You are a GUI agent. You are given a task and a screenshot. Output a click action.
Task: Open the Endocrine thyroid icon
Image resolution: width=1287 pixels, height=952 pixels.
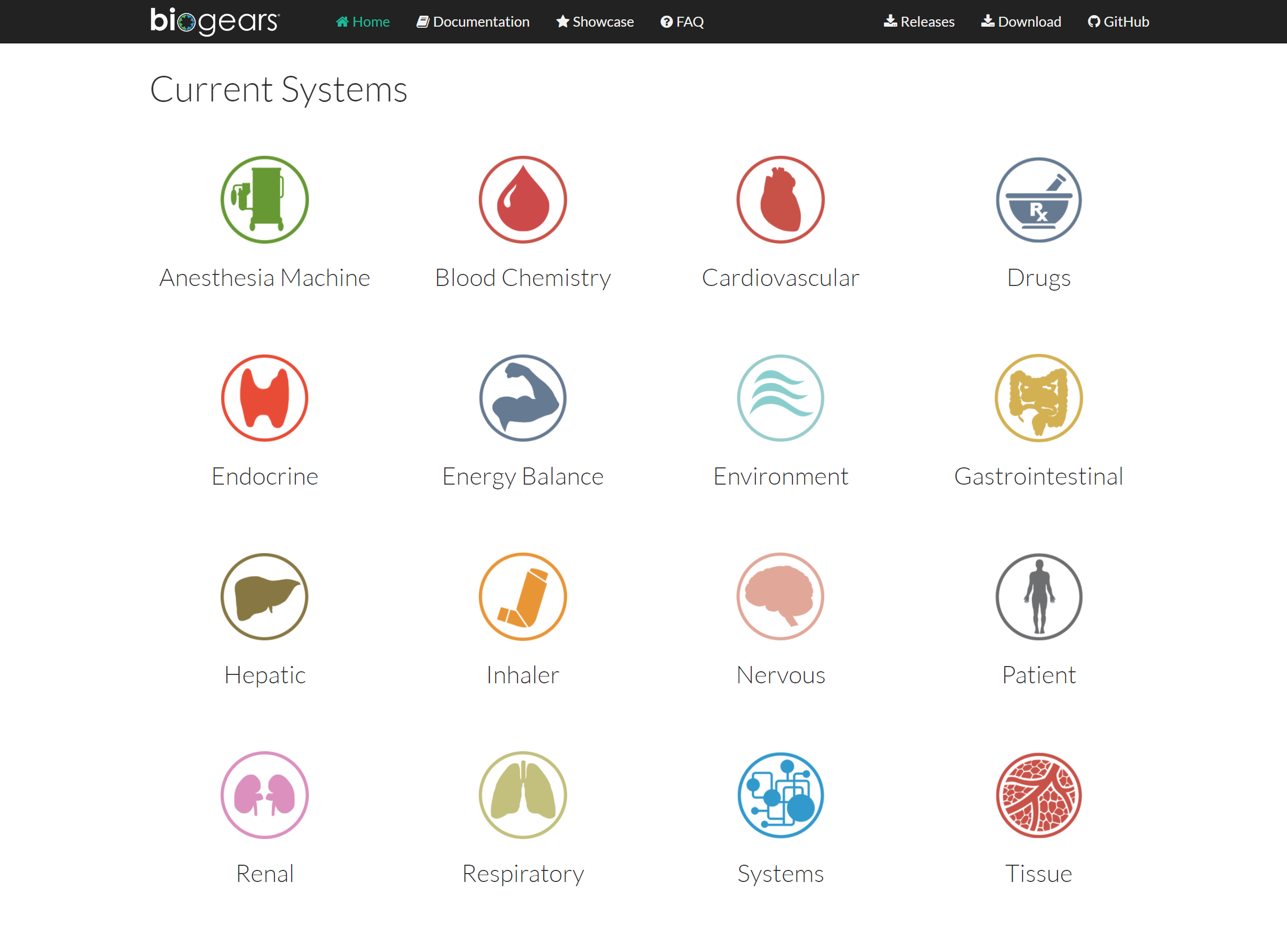point(265,398)
